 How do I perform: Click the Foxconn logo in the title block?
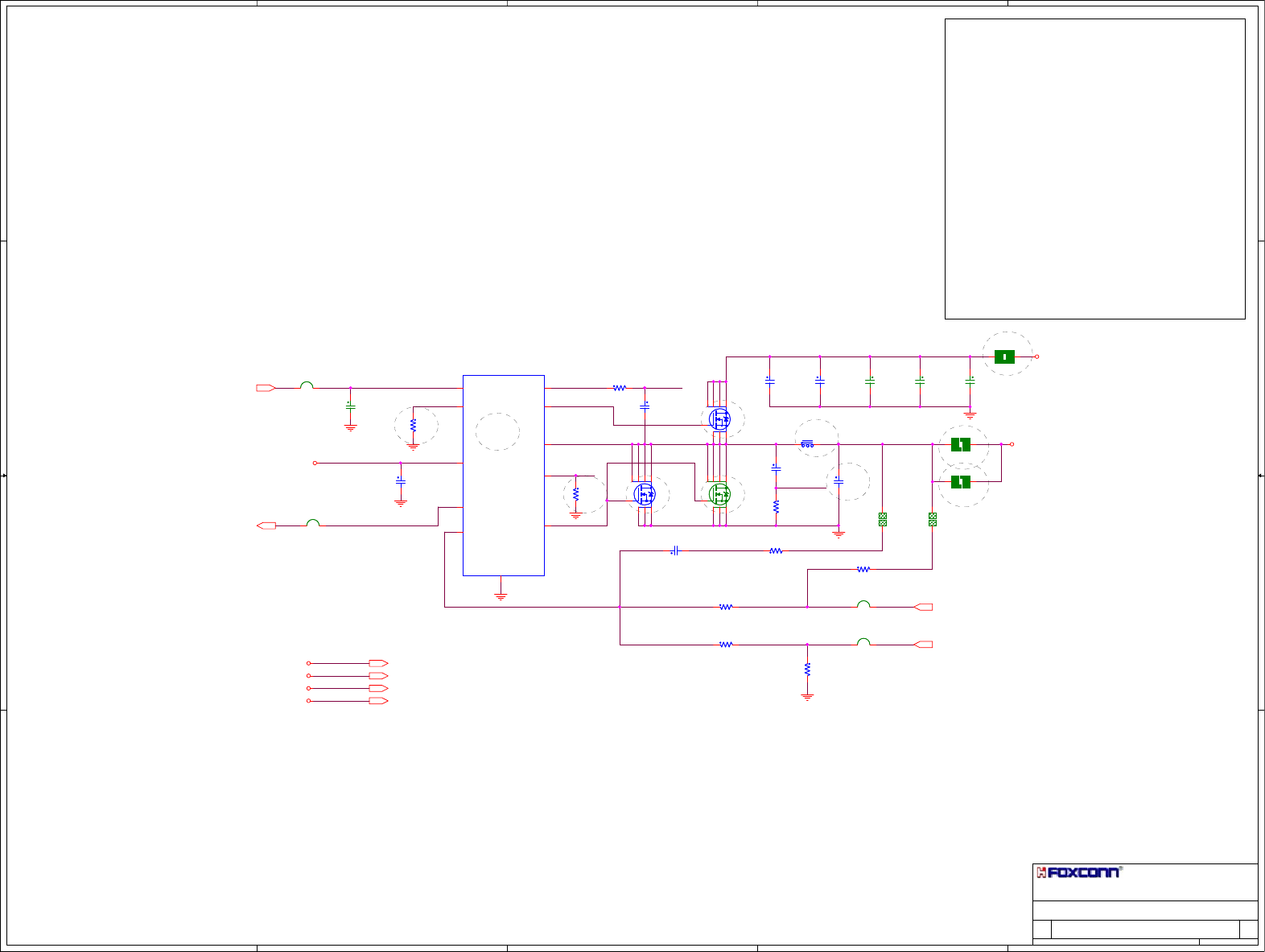[x=1078, y=872]
